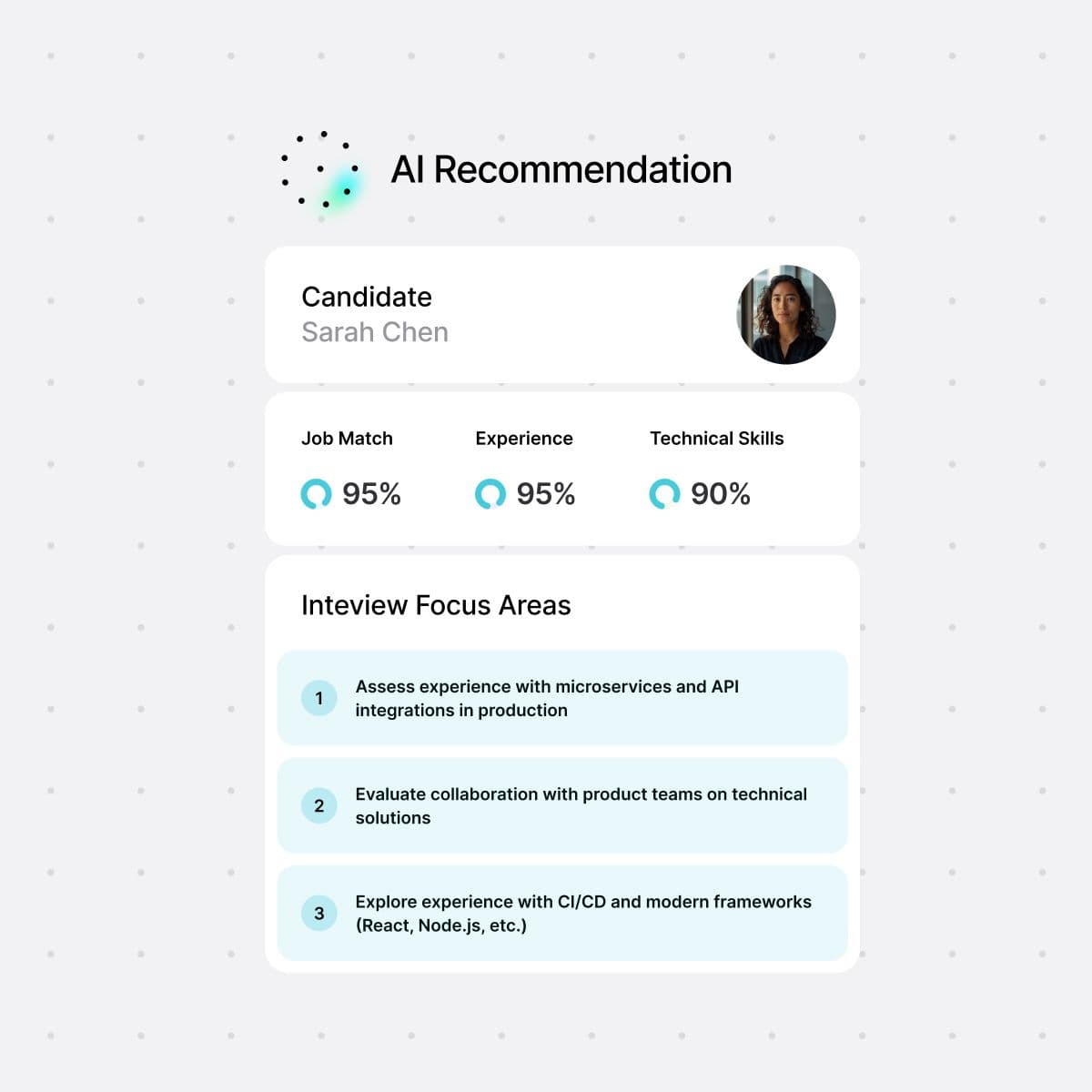Click the Technical Skills progress ring

664,494
